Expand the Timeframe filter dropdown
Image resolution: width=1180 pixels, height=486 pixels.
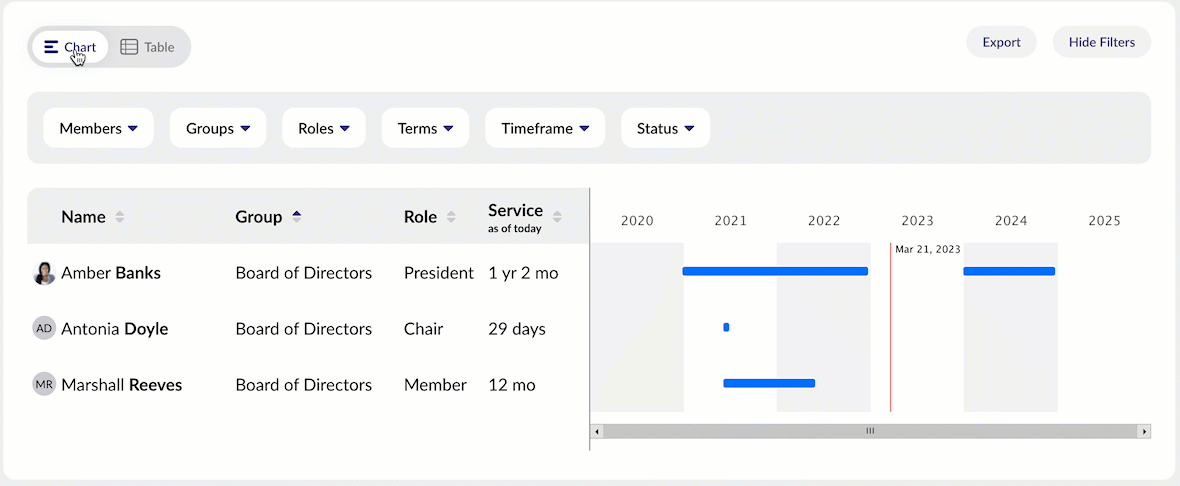click(545, 128)
